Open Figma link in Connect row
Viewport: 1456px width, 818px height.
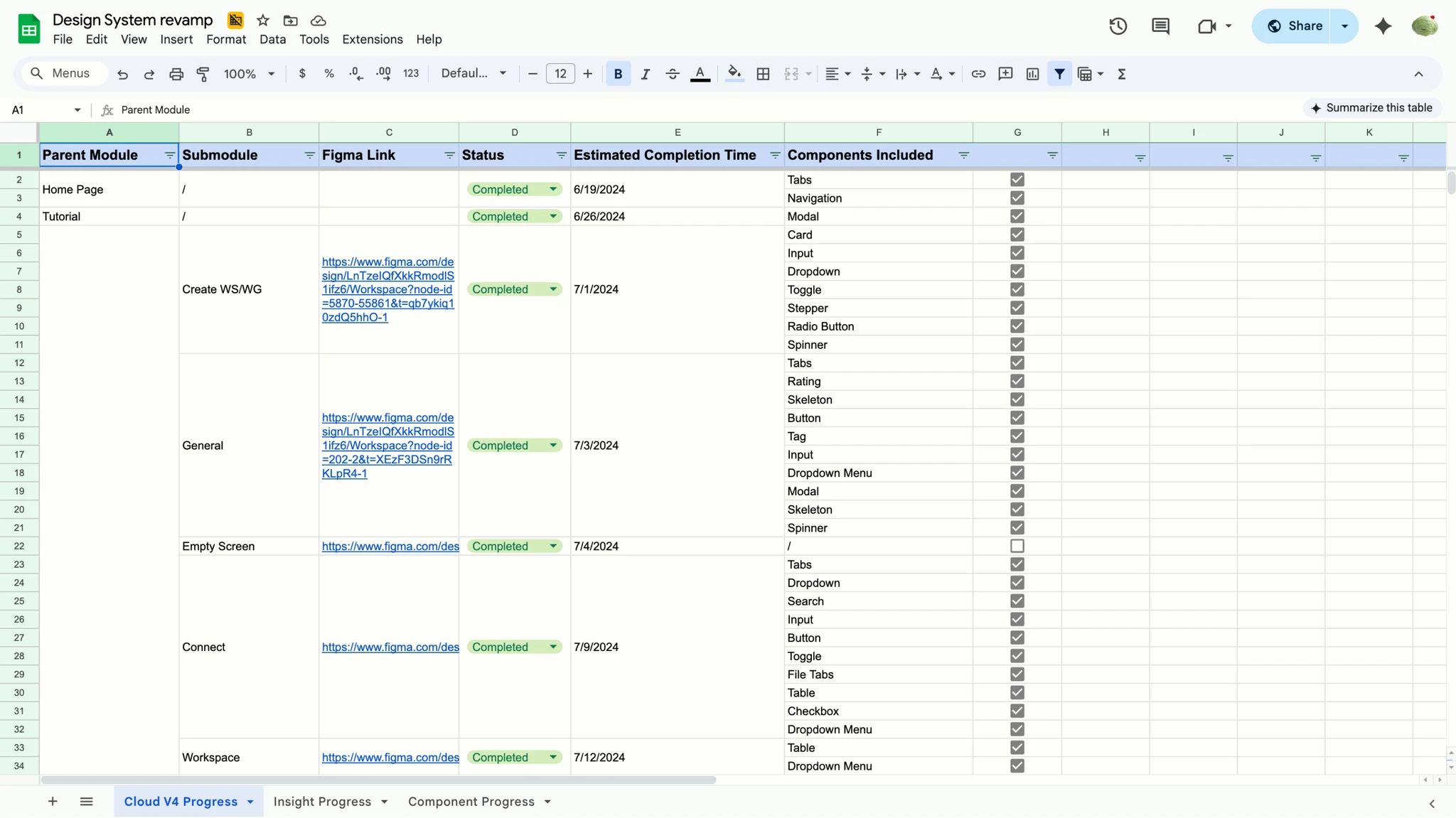390,647
